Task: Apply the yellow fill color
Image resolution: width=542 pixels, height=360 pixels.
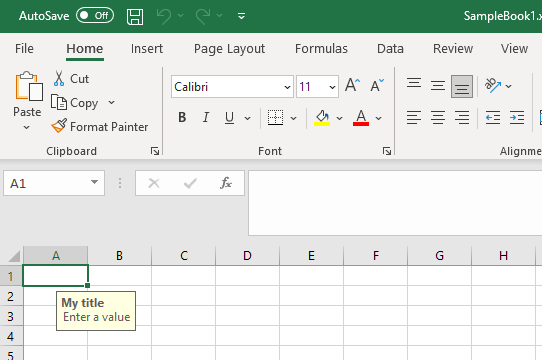Action: (322, 118)
